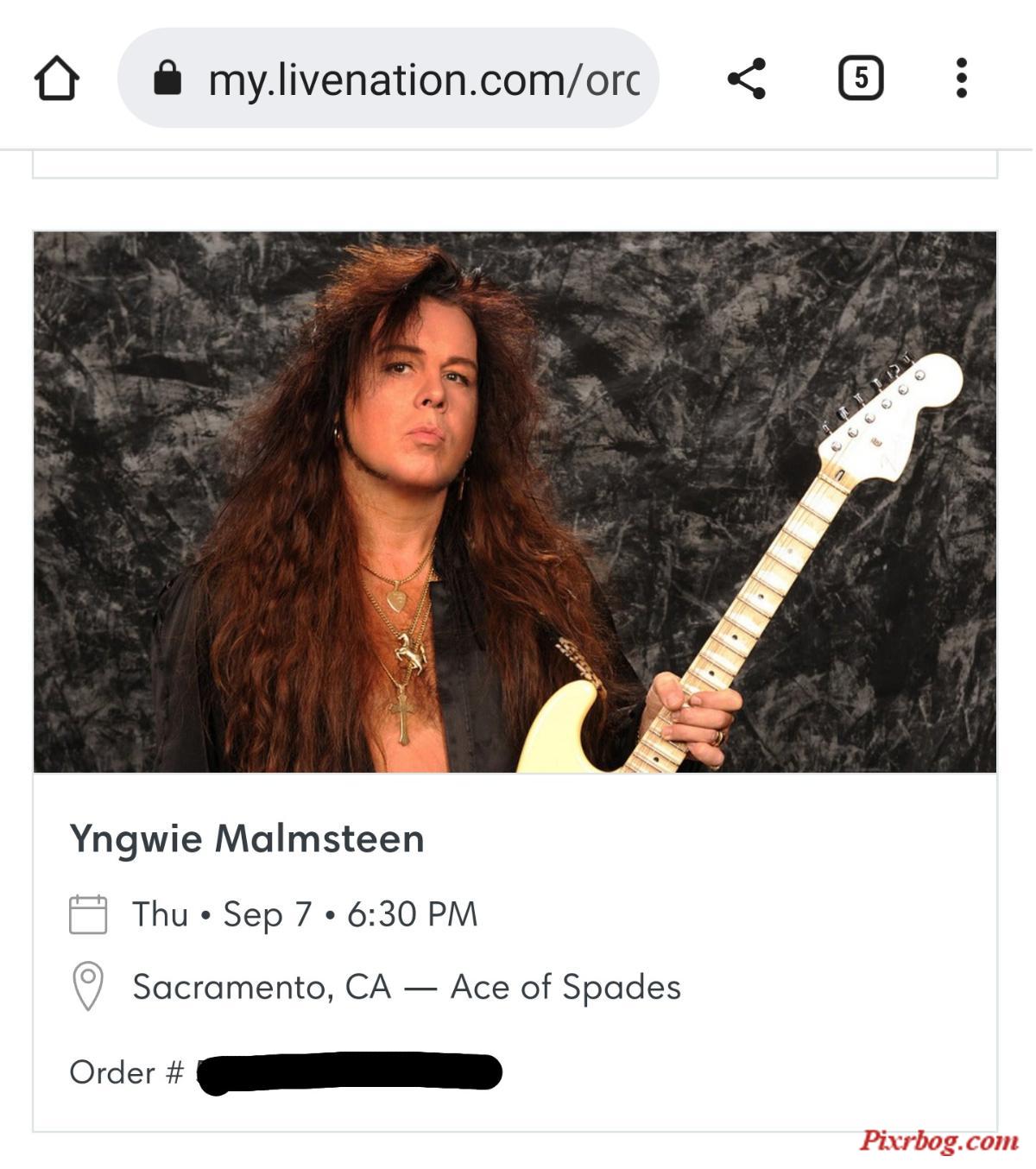Tap the white guitar headstock in photo
The width and height of the screenshot is (1036, 1169).
(894, 413)
